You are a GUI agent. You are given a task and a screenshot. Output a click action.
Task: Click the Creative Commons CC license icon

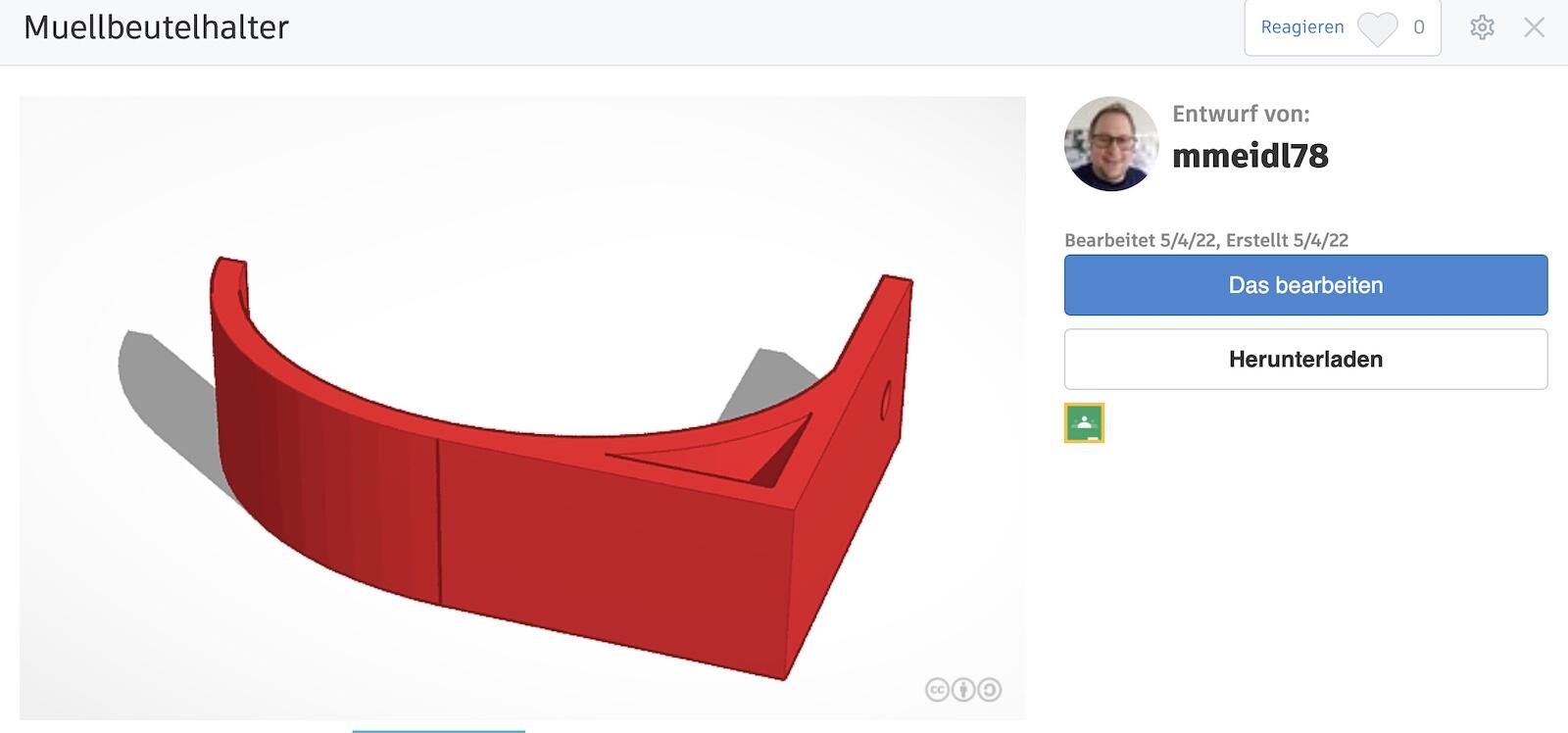[x=937, y=690]
